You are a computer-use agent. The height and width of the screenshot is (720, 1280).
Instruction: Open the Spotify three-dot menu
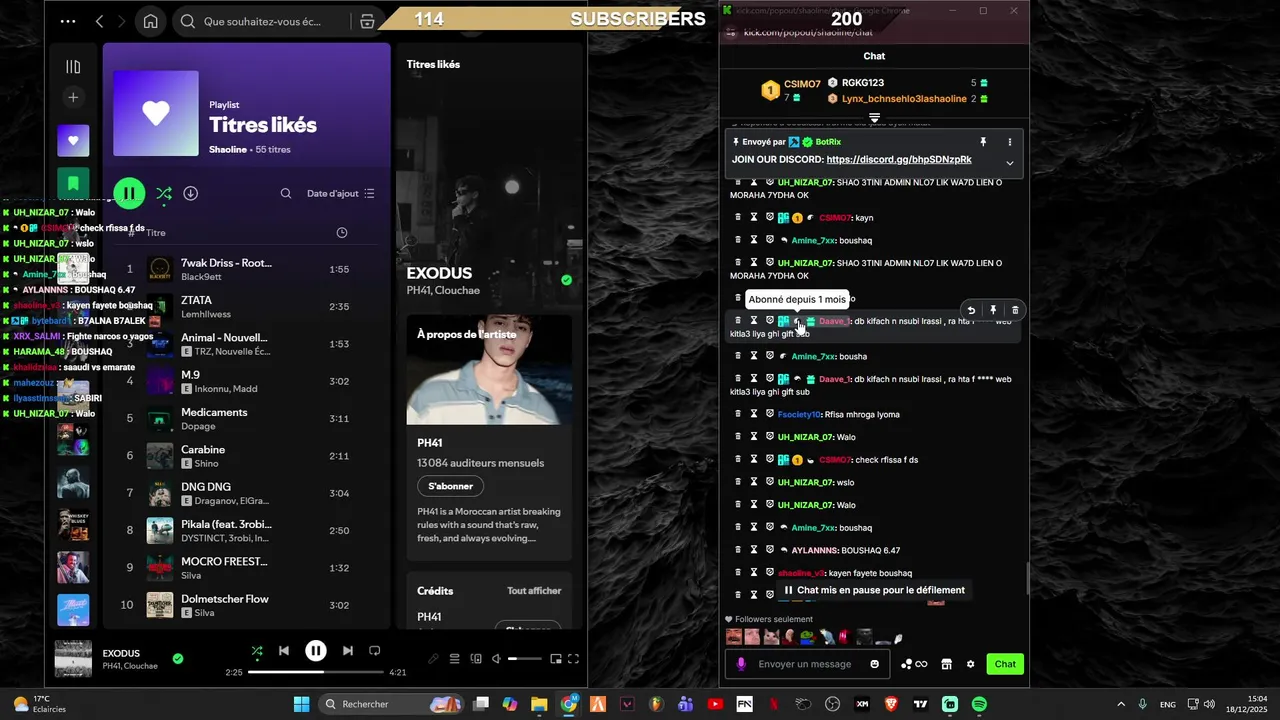[x=68, y=21]
